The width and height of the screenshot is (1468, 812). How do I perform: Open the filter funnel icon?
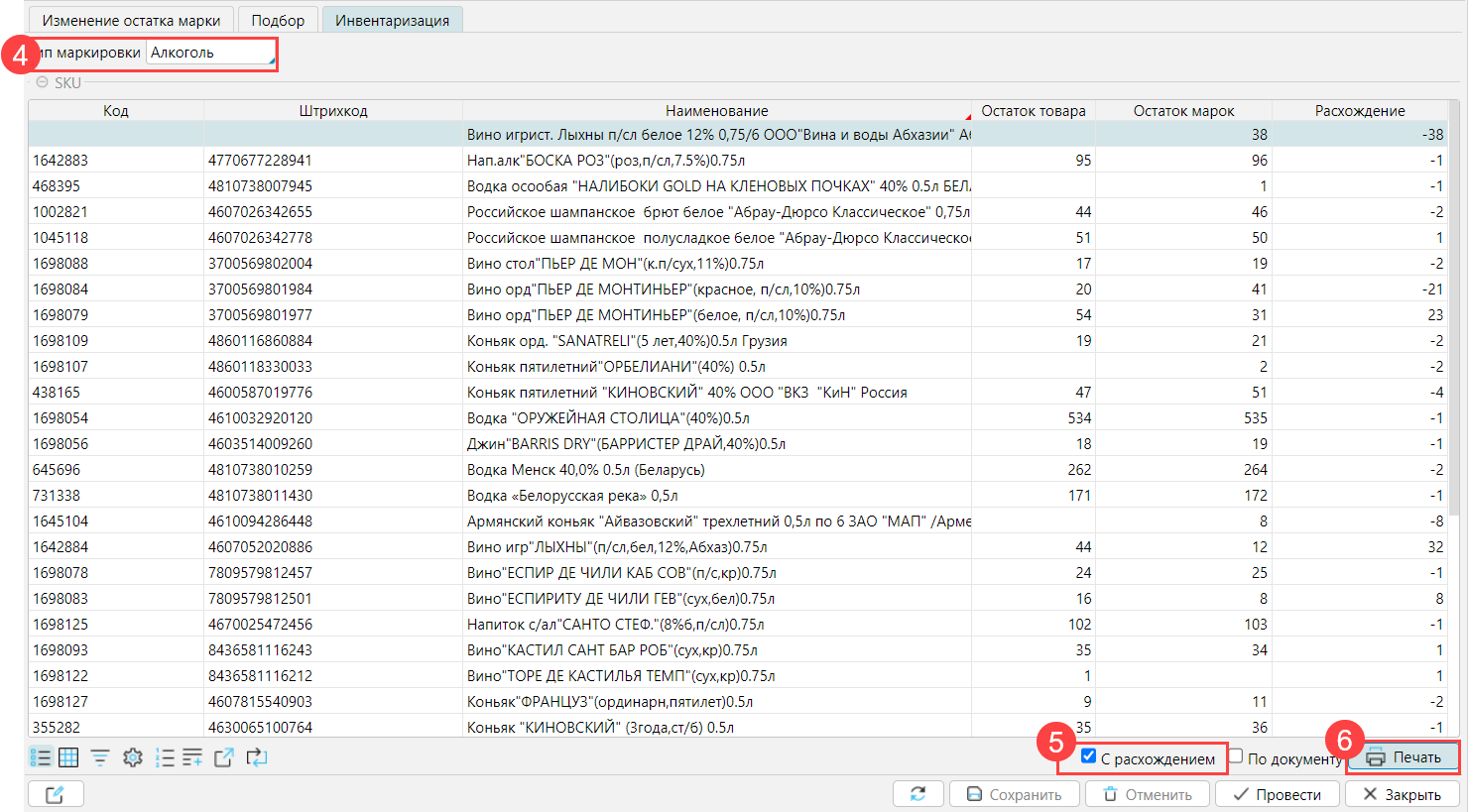coord(100,757)
